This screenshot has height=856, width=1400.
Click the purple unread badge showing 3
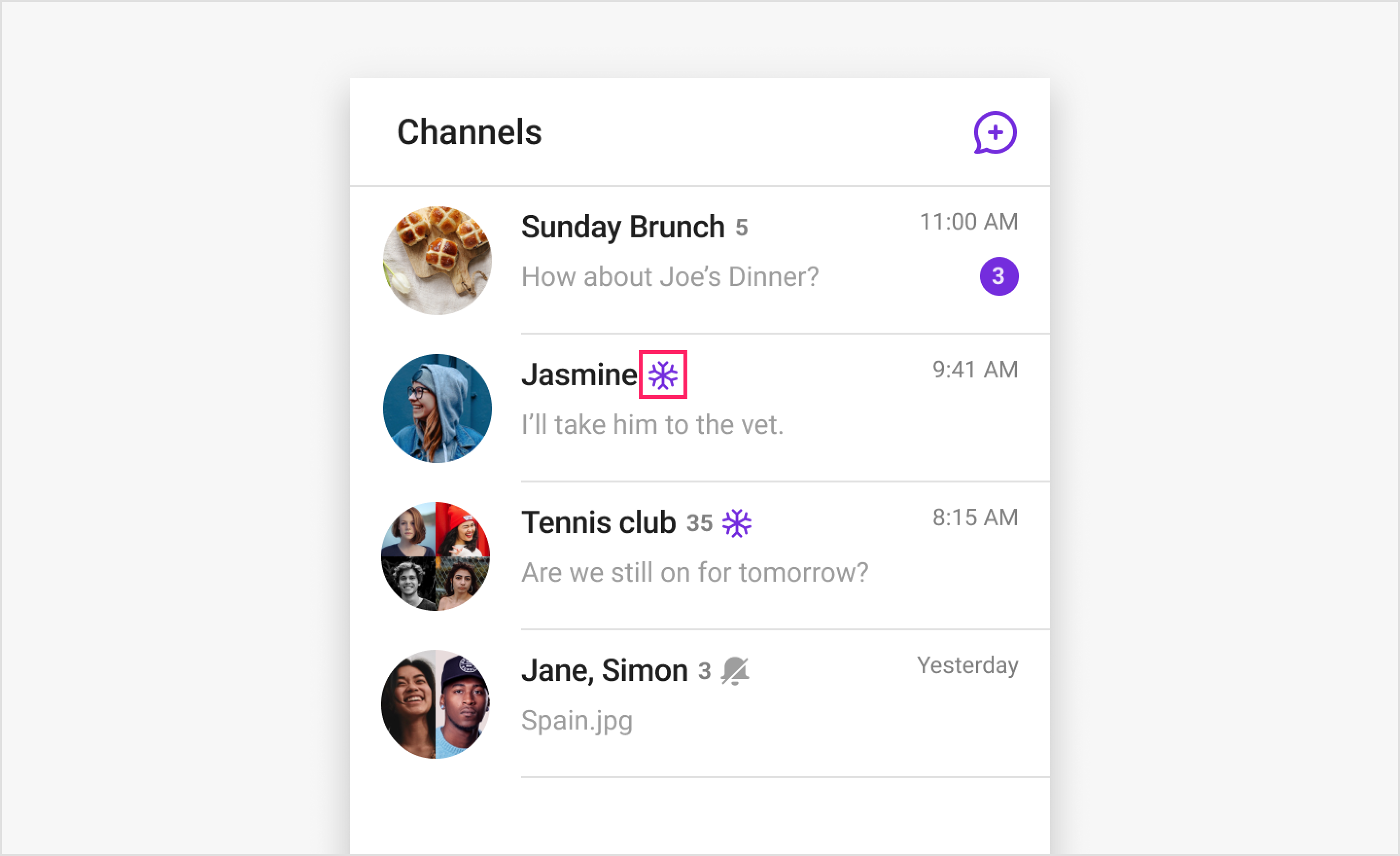pyautogui.click(x=999, y=276)
